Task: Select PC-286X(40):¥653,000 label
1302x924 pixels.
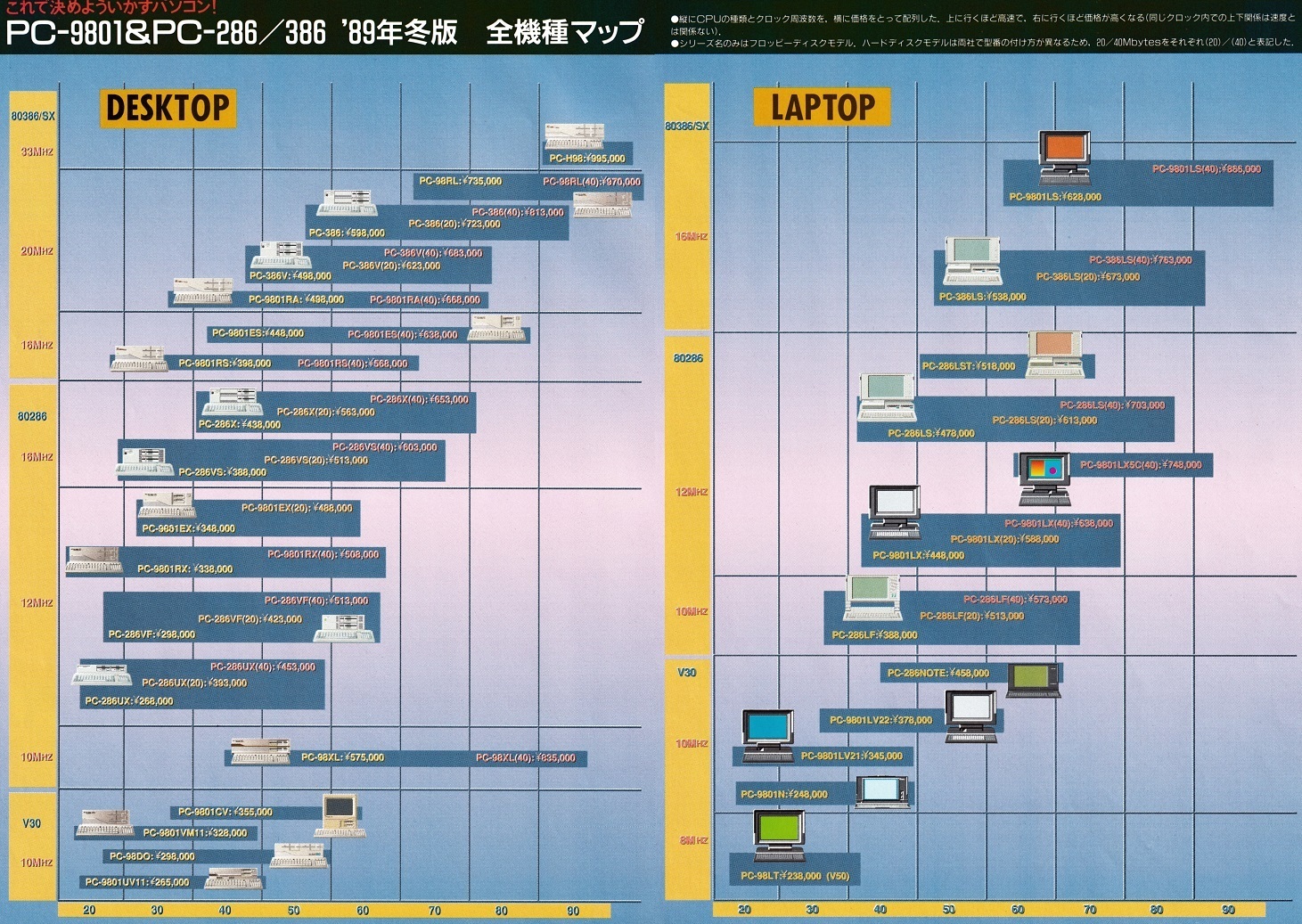Action: [x=419, y=399]
